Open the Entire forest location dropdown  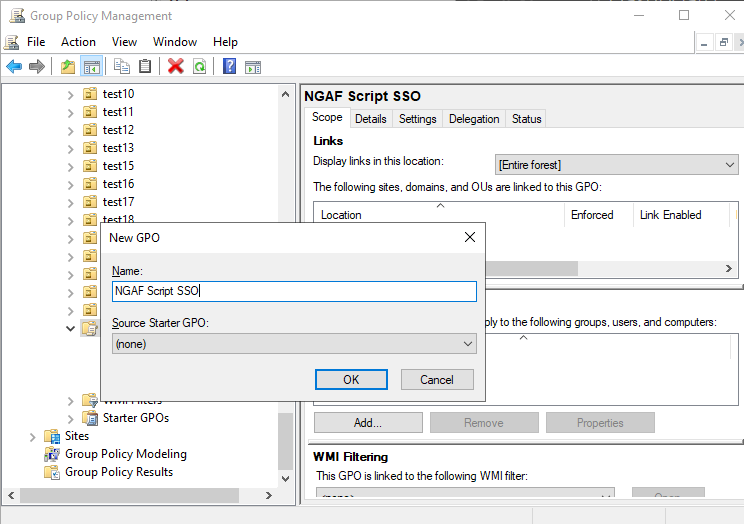[x=616, y=165]
